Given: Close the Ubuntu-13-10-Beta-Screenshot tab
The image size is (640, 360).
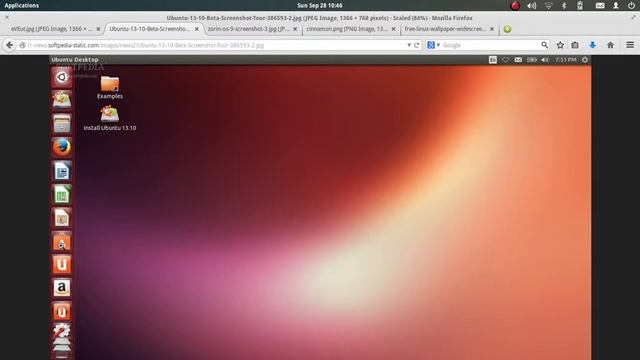Looking at the screenshot, I should (196, 29).
